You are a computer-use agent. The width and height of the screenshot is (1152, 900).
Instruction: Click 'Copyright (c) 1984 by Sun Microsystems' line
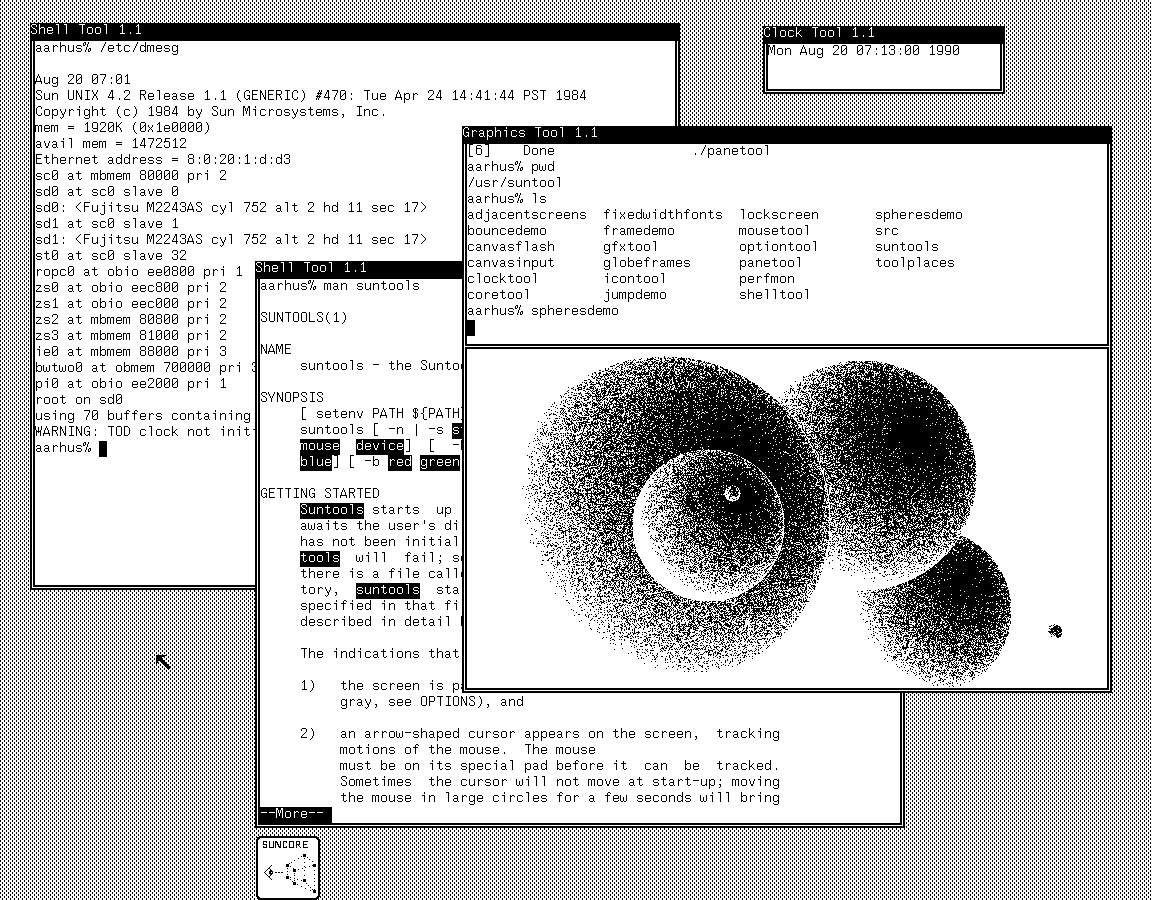[211, 112]
